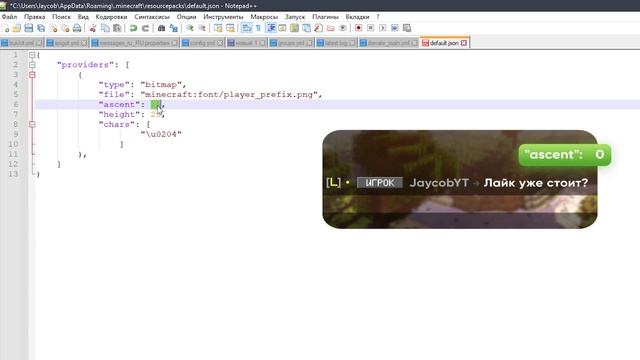Image resolution: width=640 pixels, height=360 pixels.
Task: Toggle indent guide toolbar button
Action: tap(271, 28)
